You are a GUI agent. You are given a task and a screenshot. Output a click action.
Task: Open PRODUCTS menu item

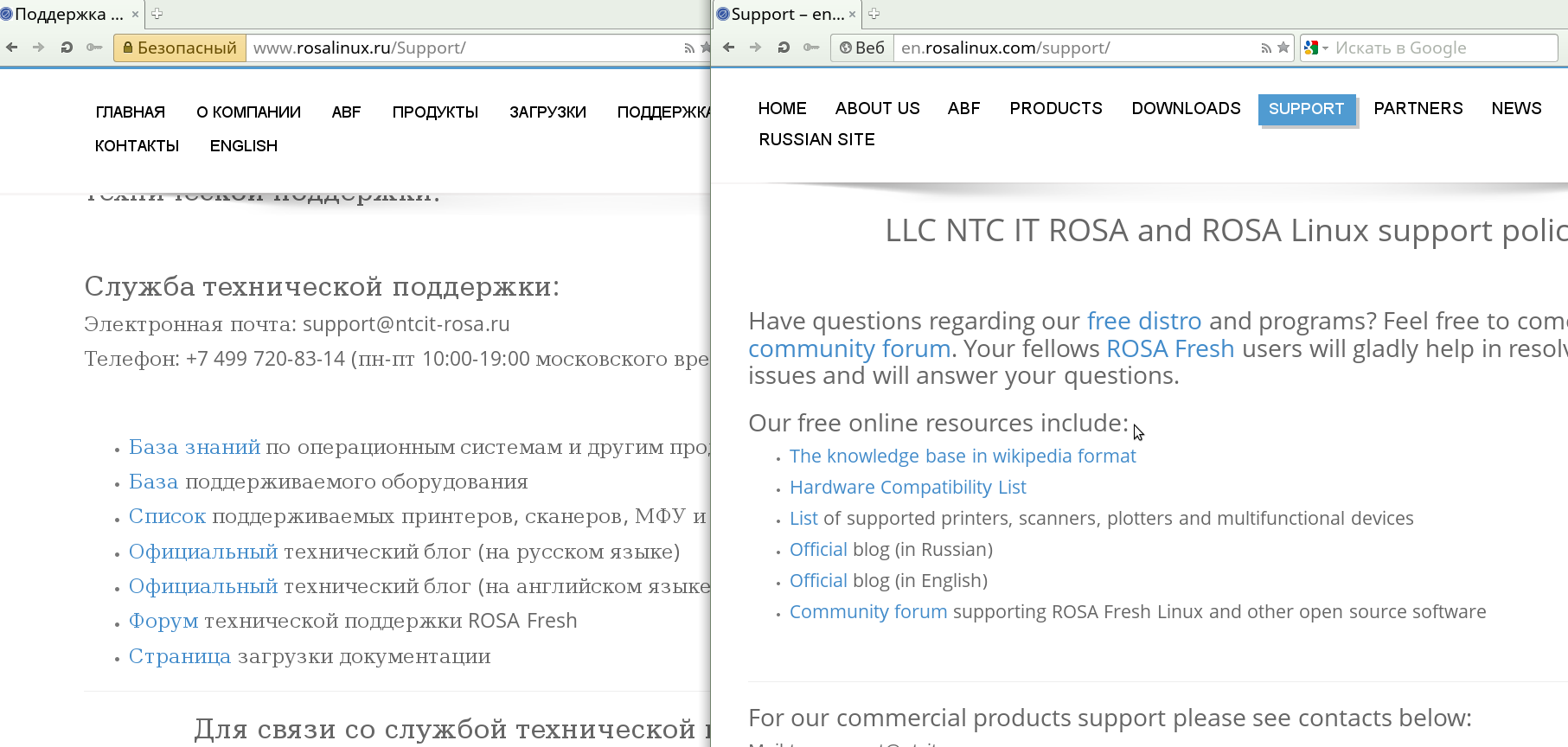1056,108
